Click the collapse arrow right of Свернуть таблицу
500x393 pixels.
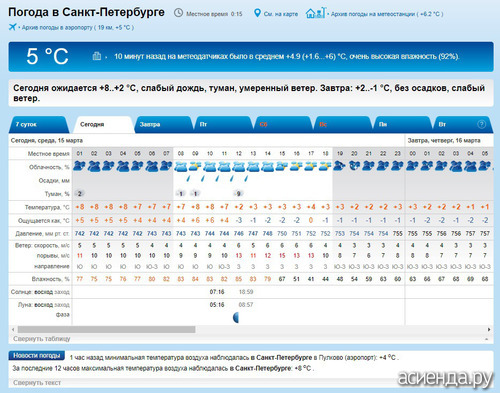tap(487, 339)
